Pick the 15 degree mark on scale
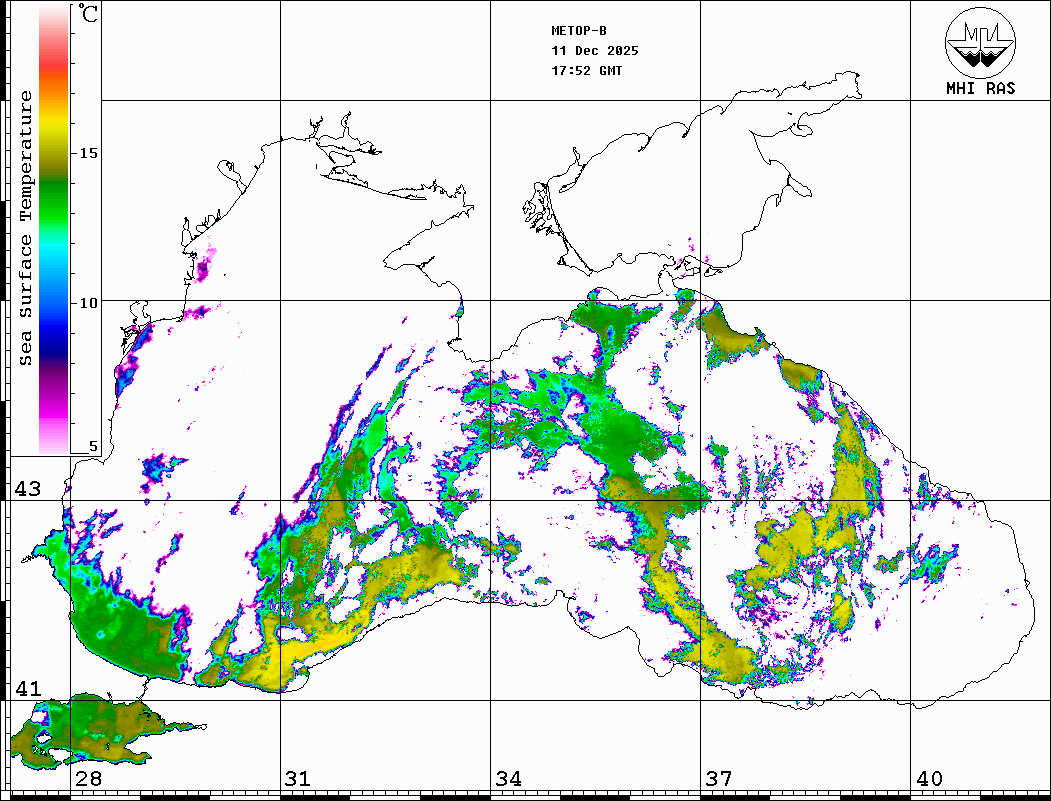 [89, 153]
